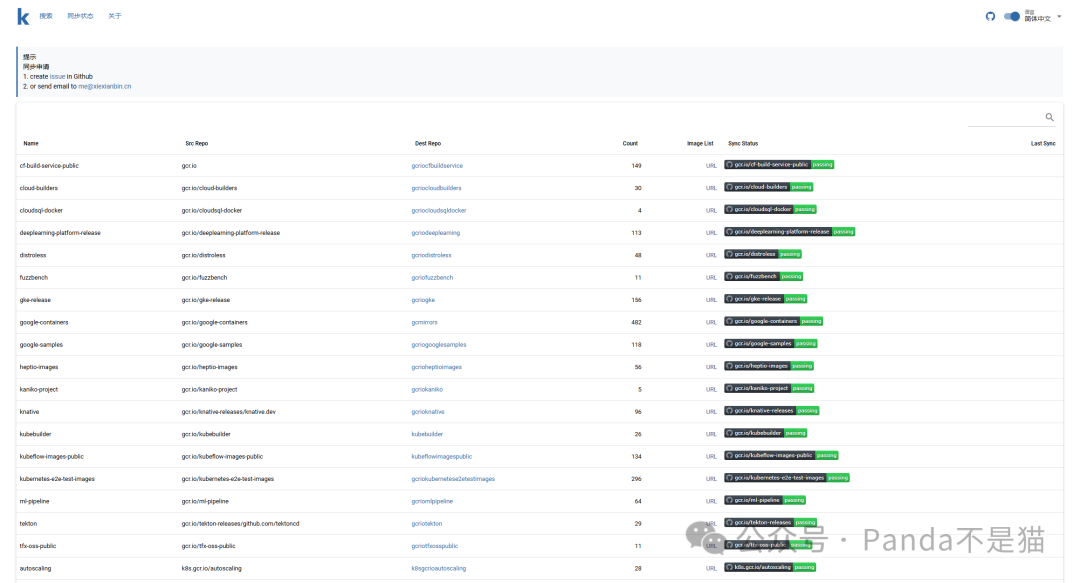This screenshot has height=583, width=1080.
Task: Open k8sgcrioautoscaling dest repo link
Action: [x=439, y=569]
